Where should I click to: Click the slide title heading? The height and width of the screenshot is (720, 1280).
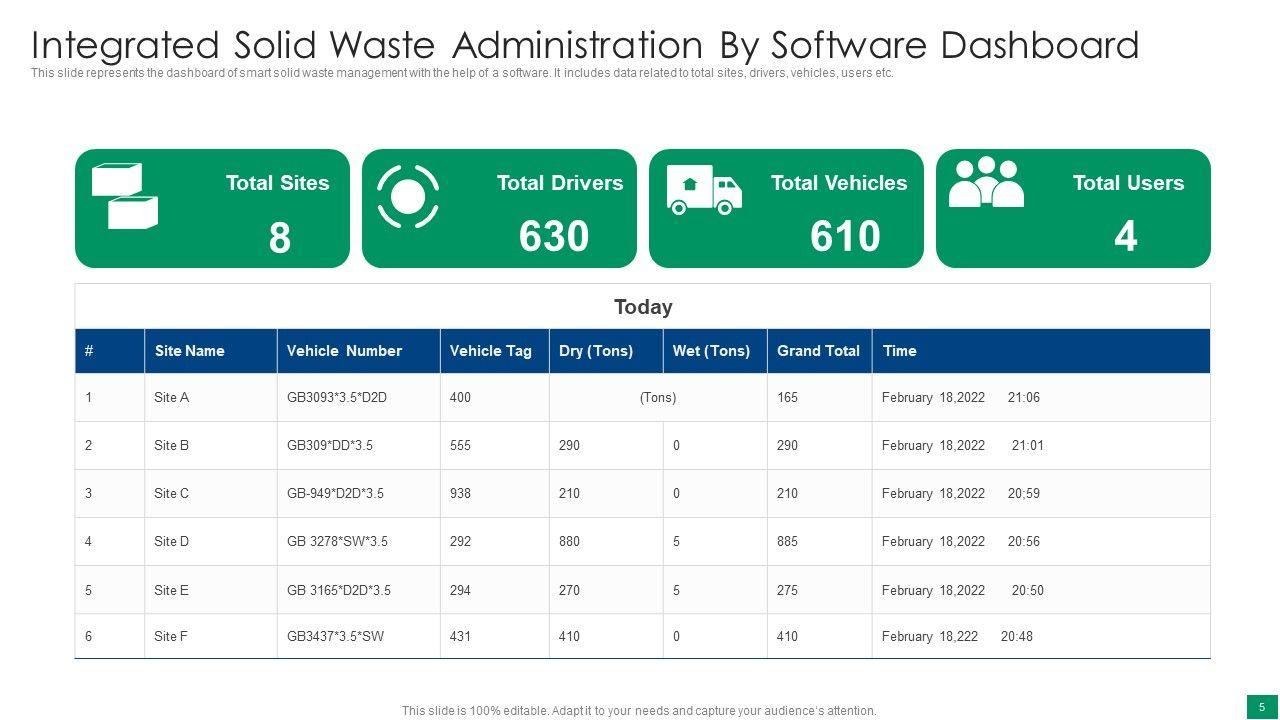[x=585, y=46]
